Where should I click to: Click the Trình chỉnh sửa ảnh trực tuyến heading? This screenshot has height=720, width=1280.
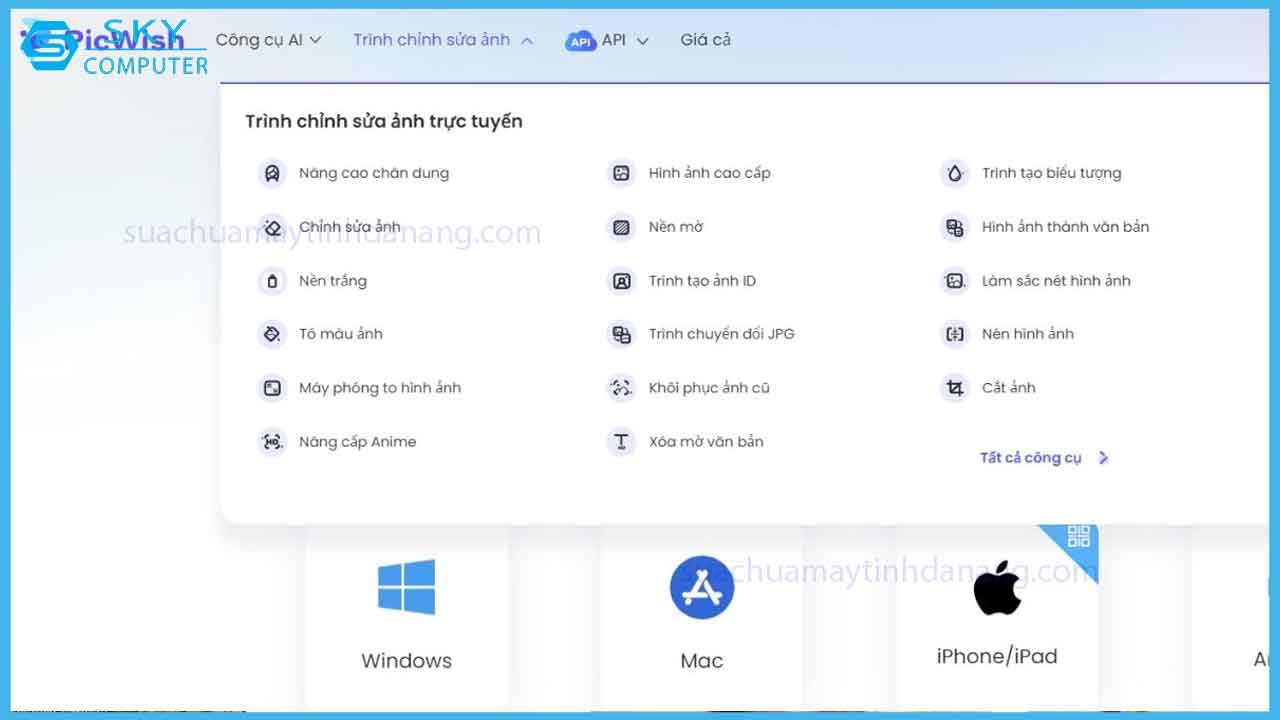coord(384,122)
